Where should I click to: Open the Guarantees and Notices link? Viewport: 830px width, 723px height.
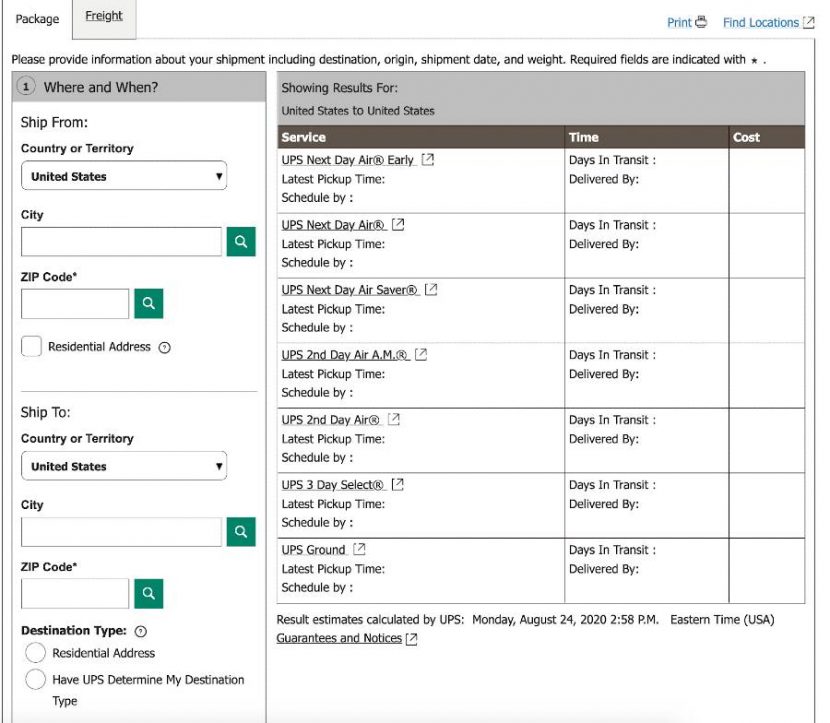pos(338,638)
